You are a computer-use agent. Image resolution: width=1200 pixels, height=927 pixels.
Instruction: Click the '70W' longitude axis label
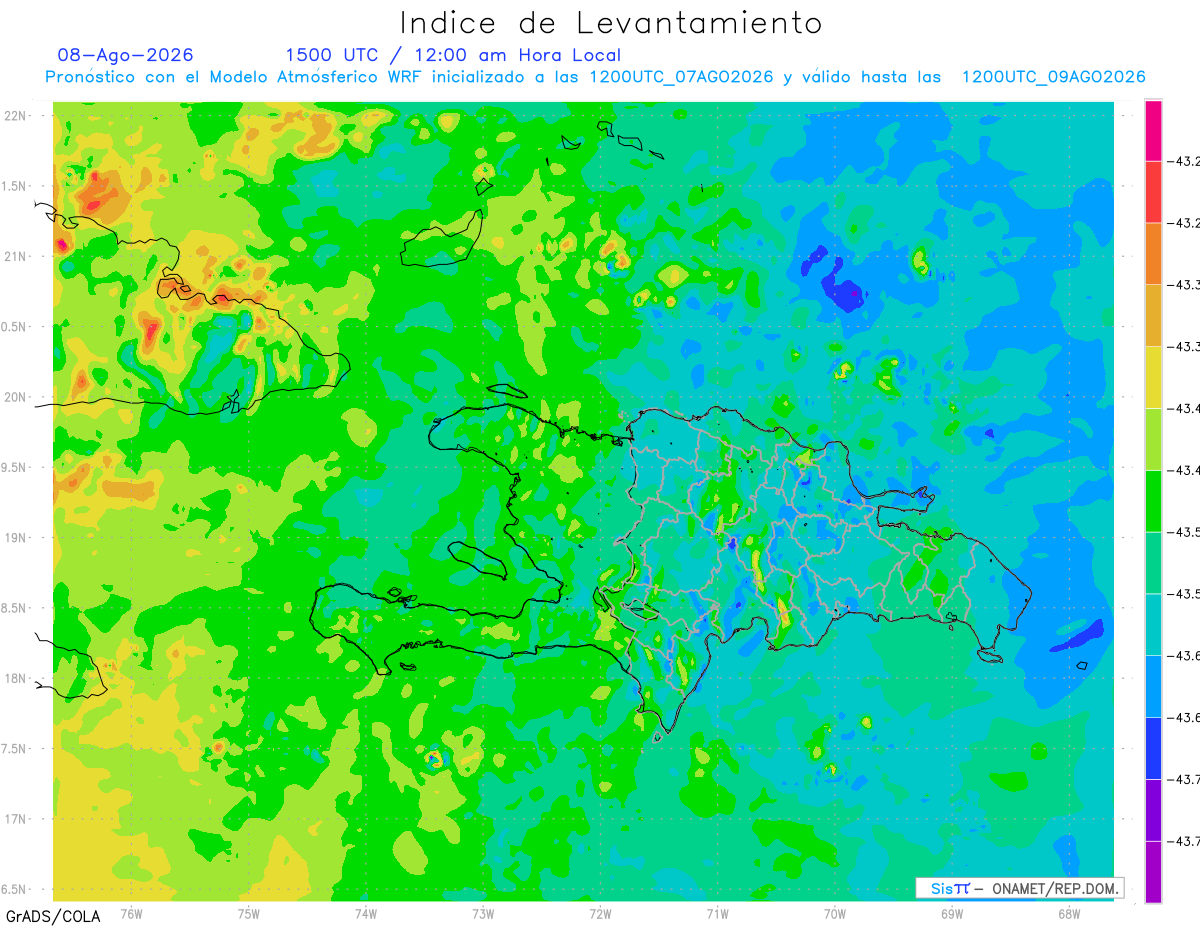834,912
